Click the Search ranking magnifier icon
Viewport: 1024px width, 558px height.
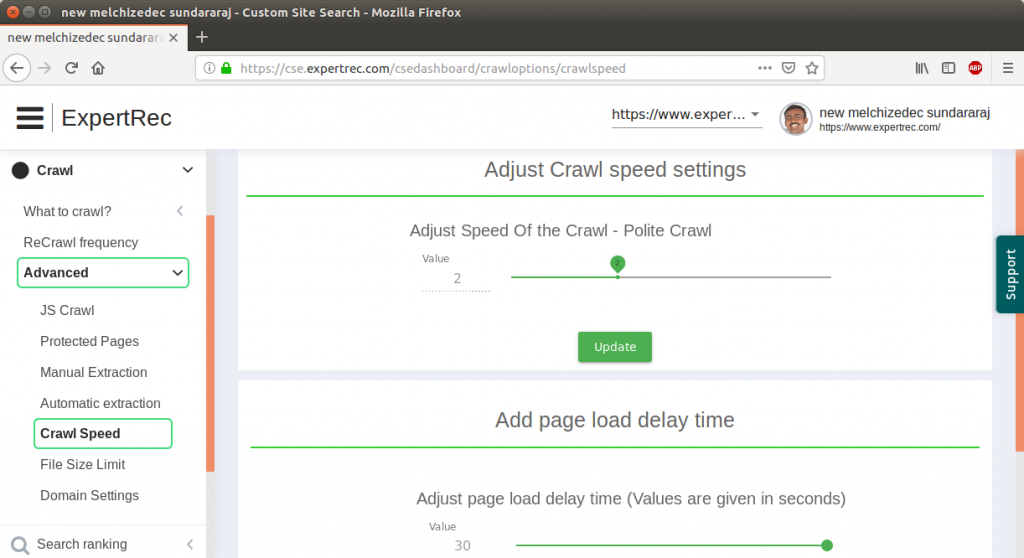click(x=20, y=545)
